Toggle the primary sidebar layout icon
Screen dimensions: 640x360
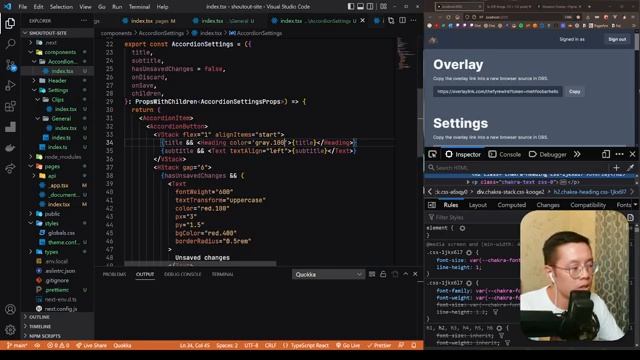coord(351,7)
